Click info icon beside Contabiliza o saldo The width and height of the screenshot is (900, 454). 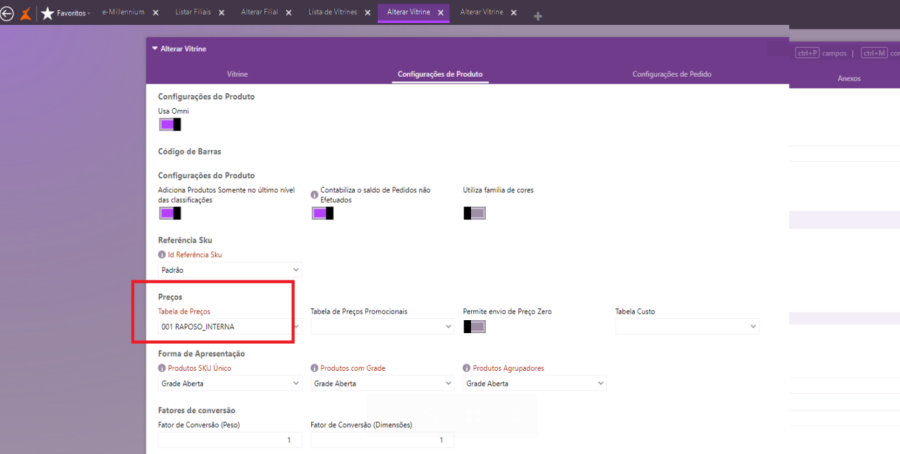click(315, 195)
